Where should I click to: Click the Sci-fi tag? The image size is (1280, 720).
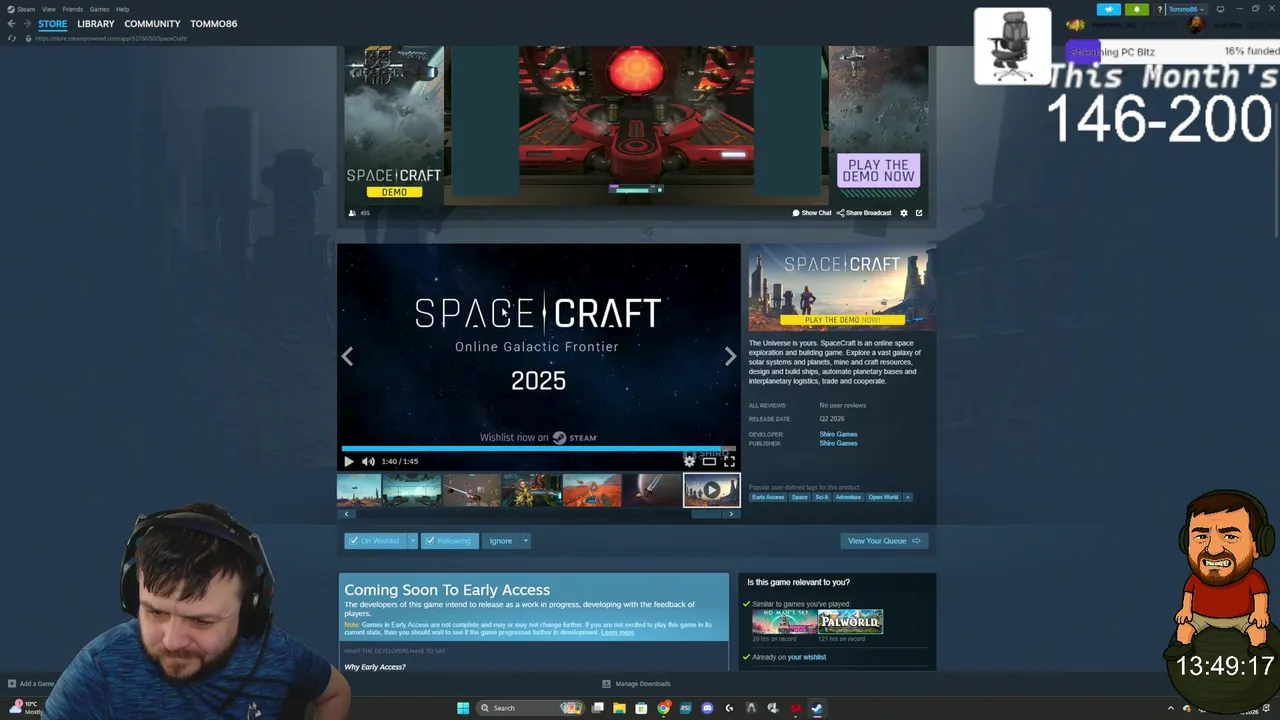(822, 497)
